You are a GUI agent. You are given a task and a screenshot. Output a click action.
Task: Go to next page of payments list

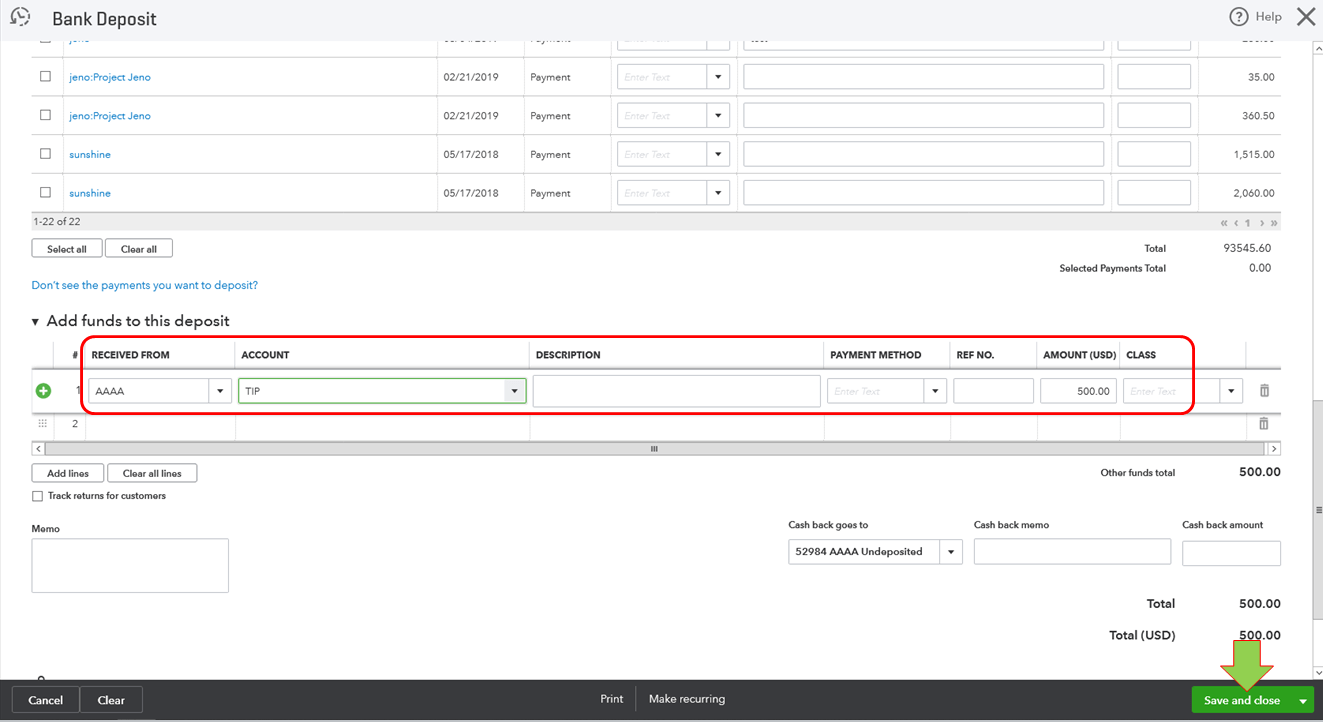pyautogui.click(x=1262, y=223)
